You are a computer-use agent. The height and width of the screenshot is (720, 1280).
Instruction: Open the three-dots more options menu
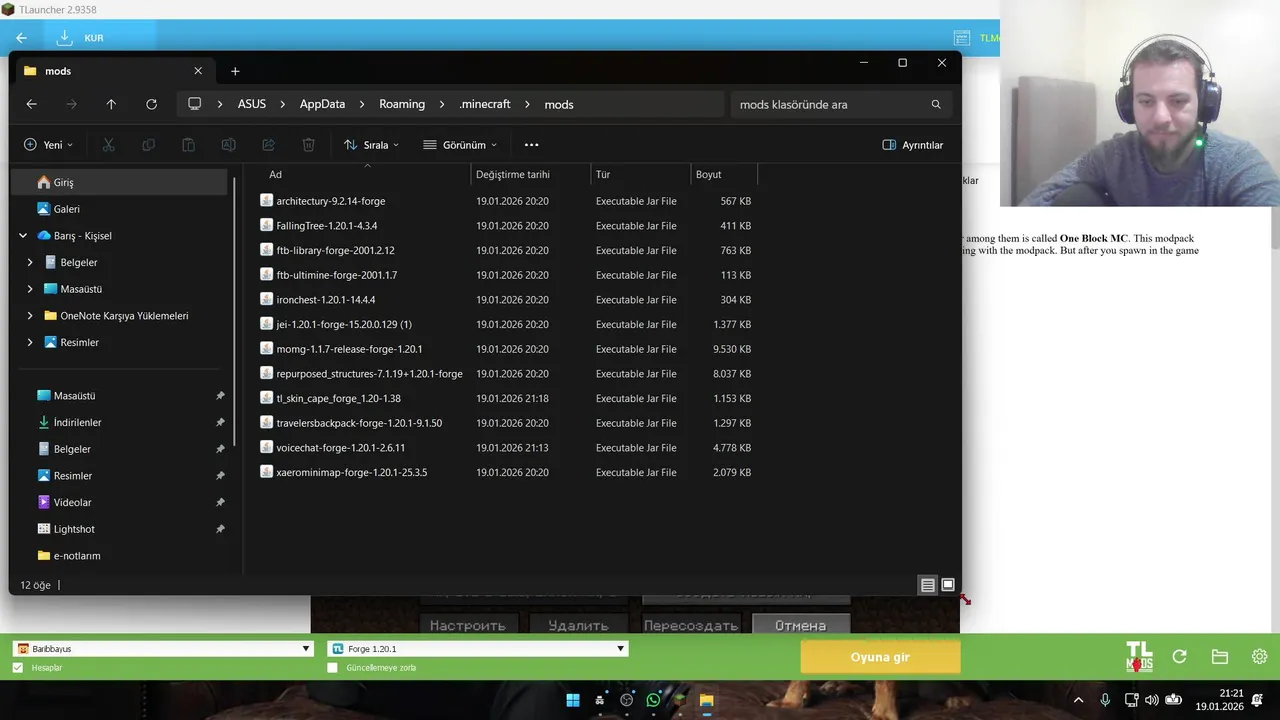[x=531, y=145]
